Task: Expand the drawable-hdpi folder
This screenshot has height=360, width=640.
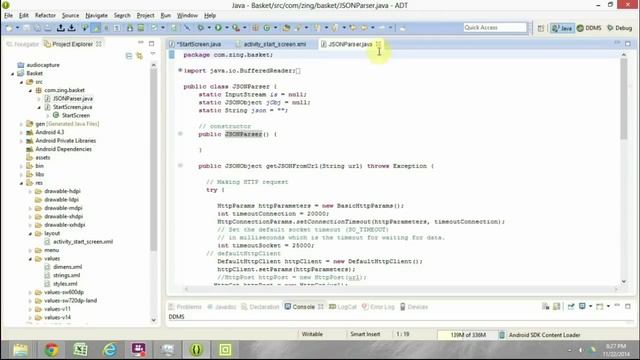Action: pos(30,191)
